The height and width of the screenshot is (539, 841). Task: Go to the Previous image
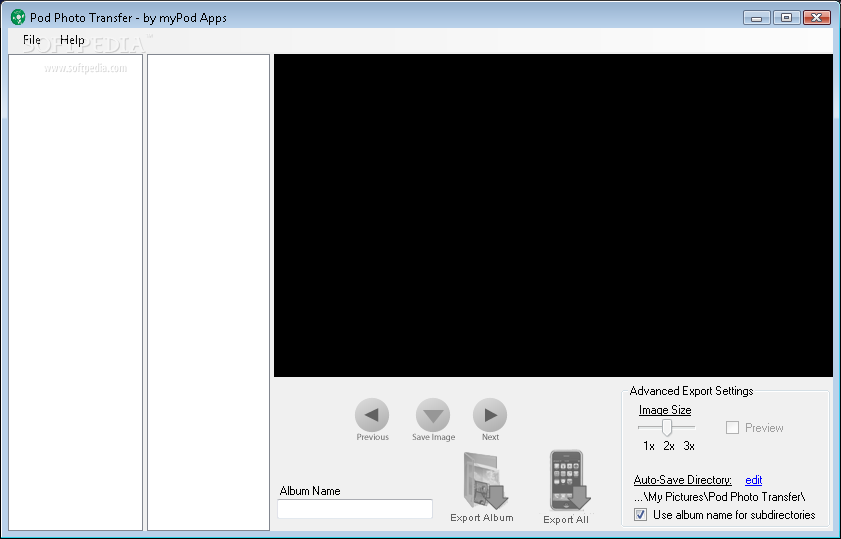(372, 415)
